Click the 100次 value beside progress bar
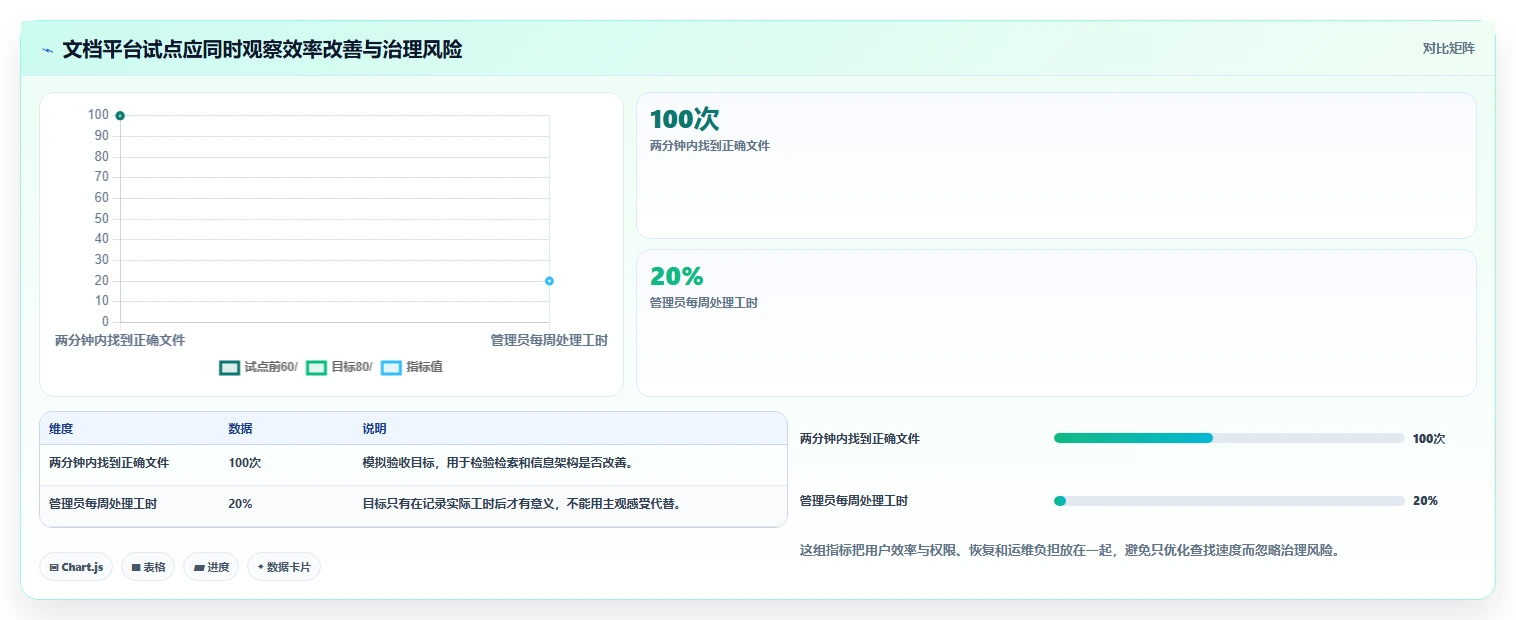1516x620 pixels. pos(1429,439)
